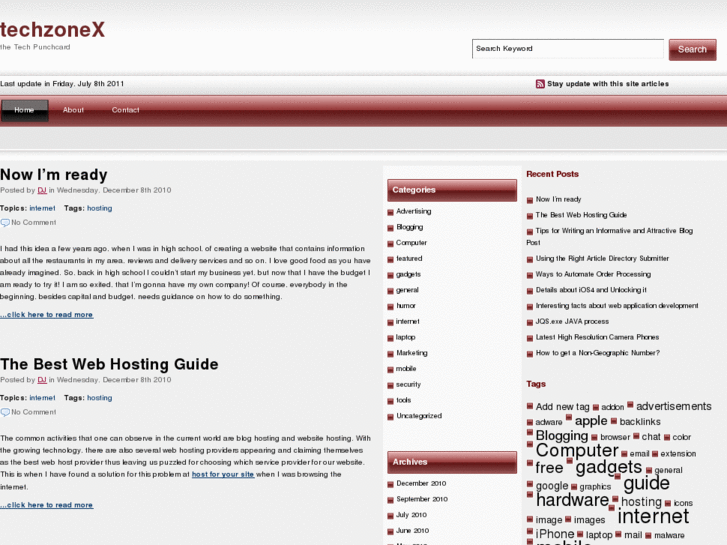
Task: Open recent post Now I'm ready
Action: tap(558, 199)
